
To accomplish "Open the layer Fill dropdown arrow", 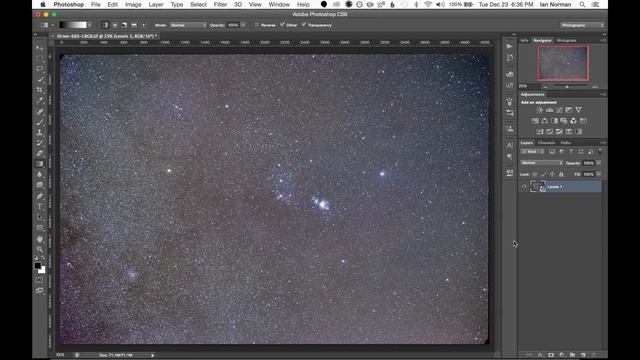I will (598, 174).
